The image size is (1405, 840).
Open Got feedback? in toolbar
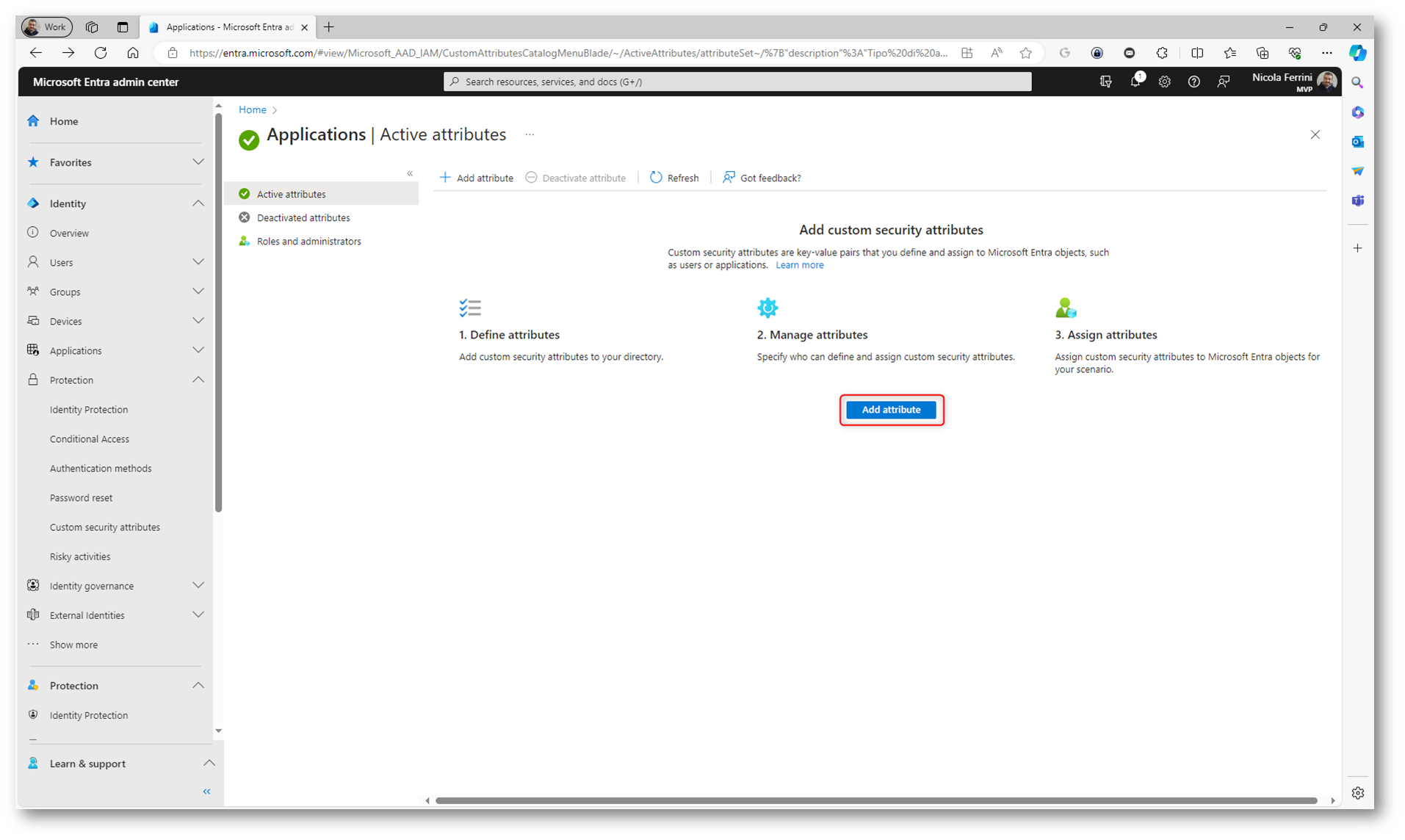click(x=762, y=178)
